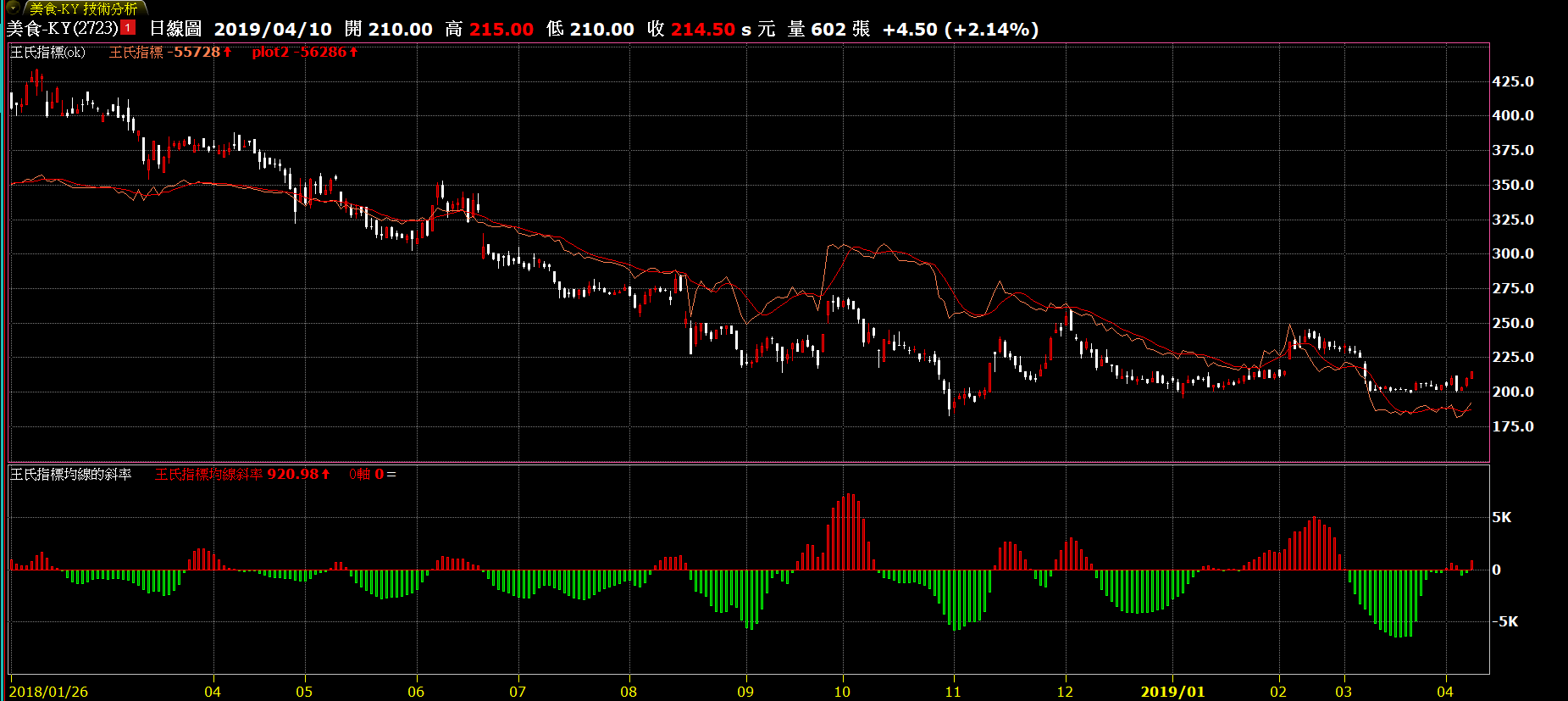Screen dimensions: 1568x701
Task: Click the orange 王氏指標 -55728 legend value
Action: point(164,53)
